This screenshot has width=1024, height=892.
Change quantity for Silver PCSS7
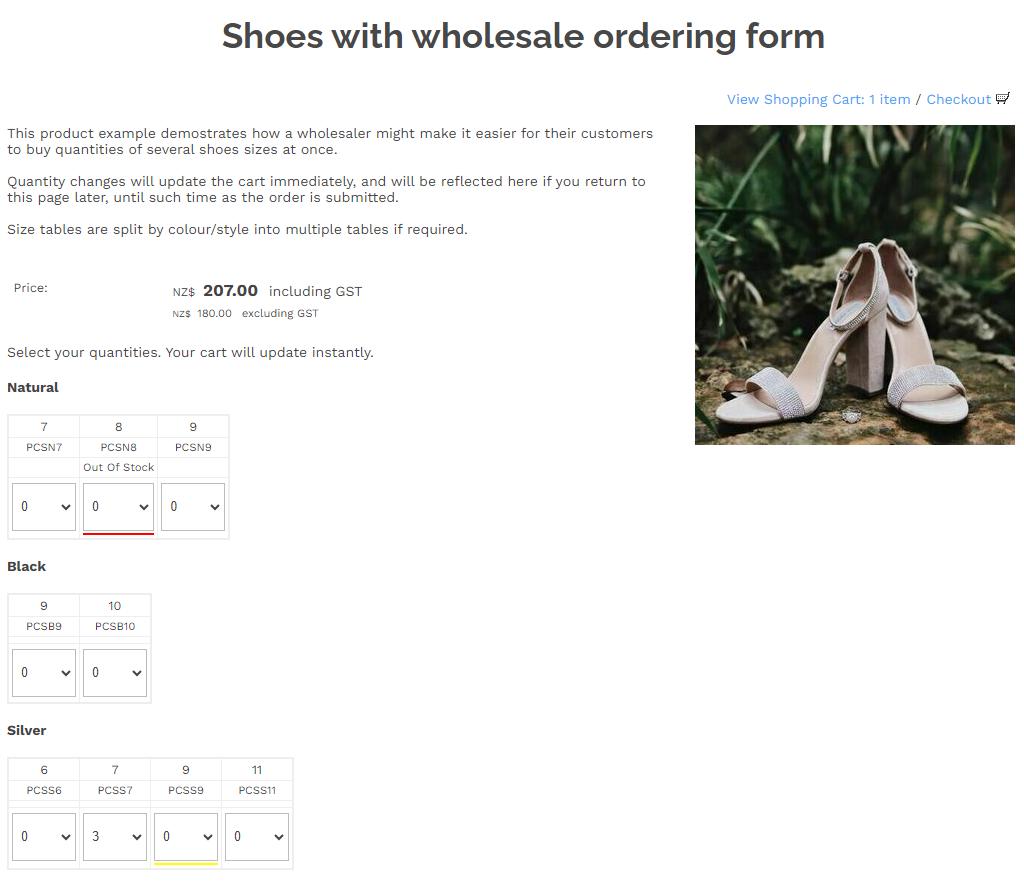[x=115, y=837]
